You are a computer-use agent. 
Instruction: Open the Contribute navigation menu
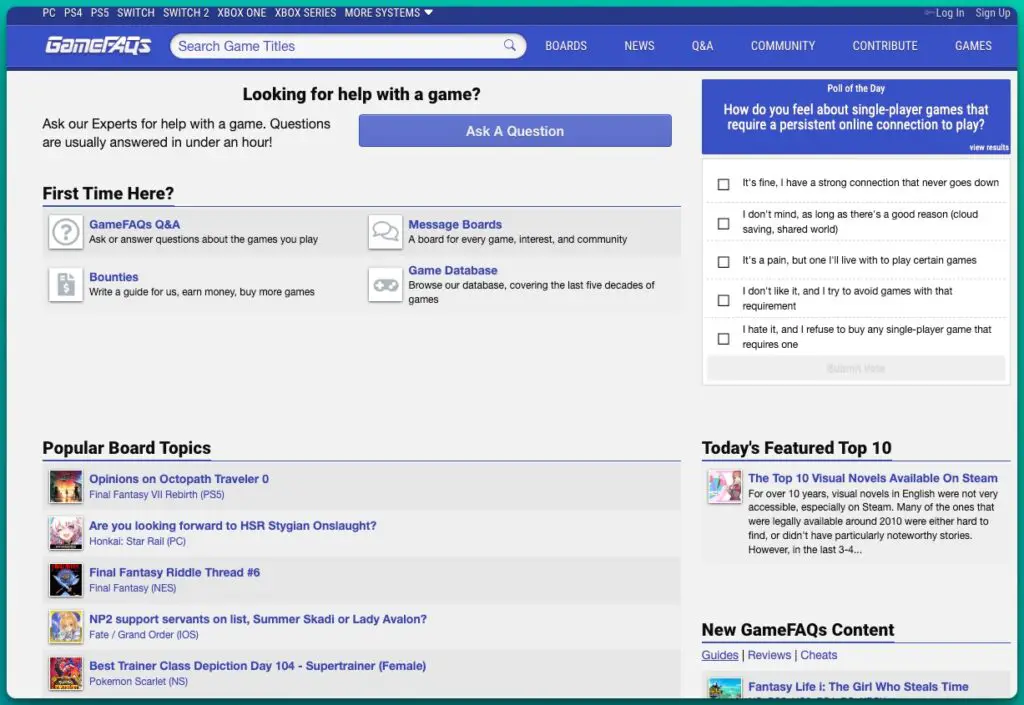[x=884, y=46]
